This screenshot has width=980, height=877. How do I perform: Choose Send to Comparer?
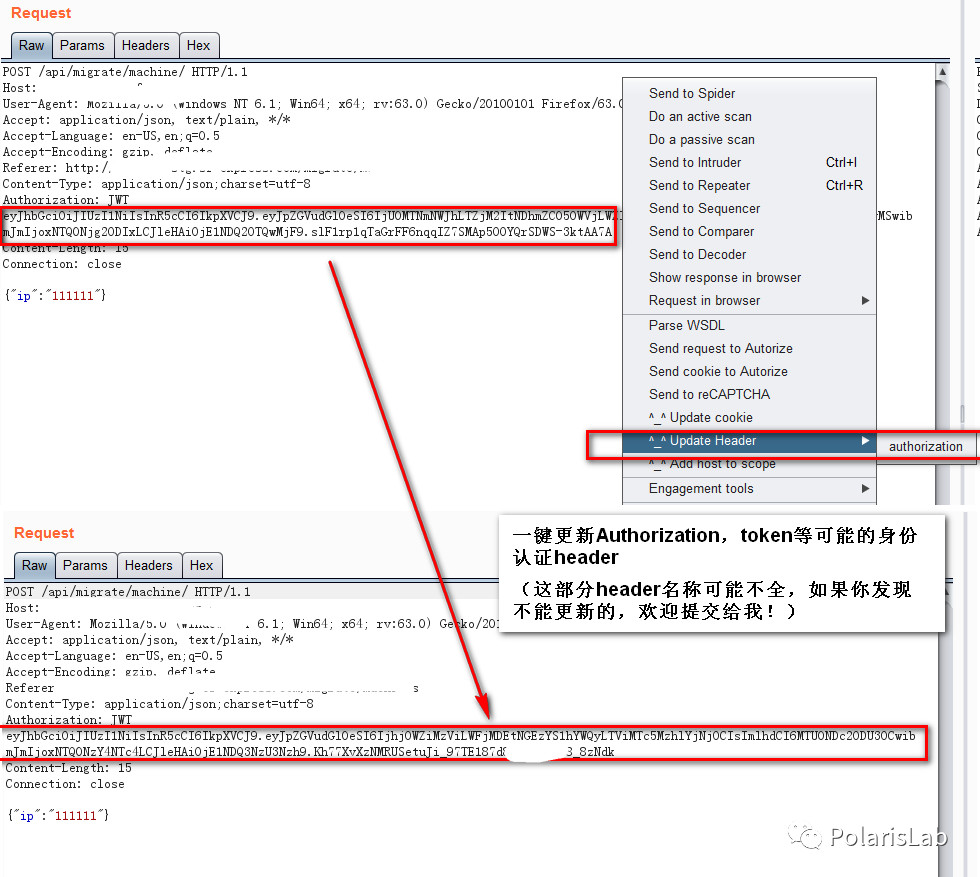click(x=749, y=232)
